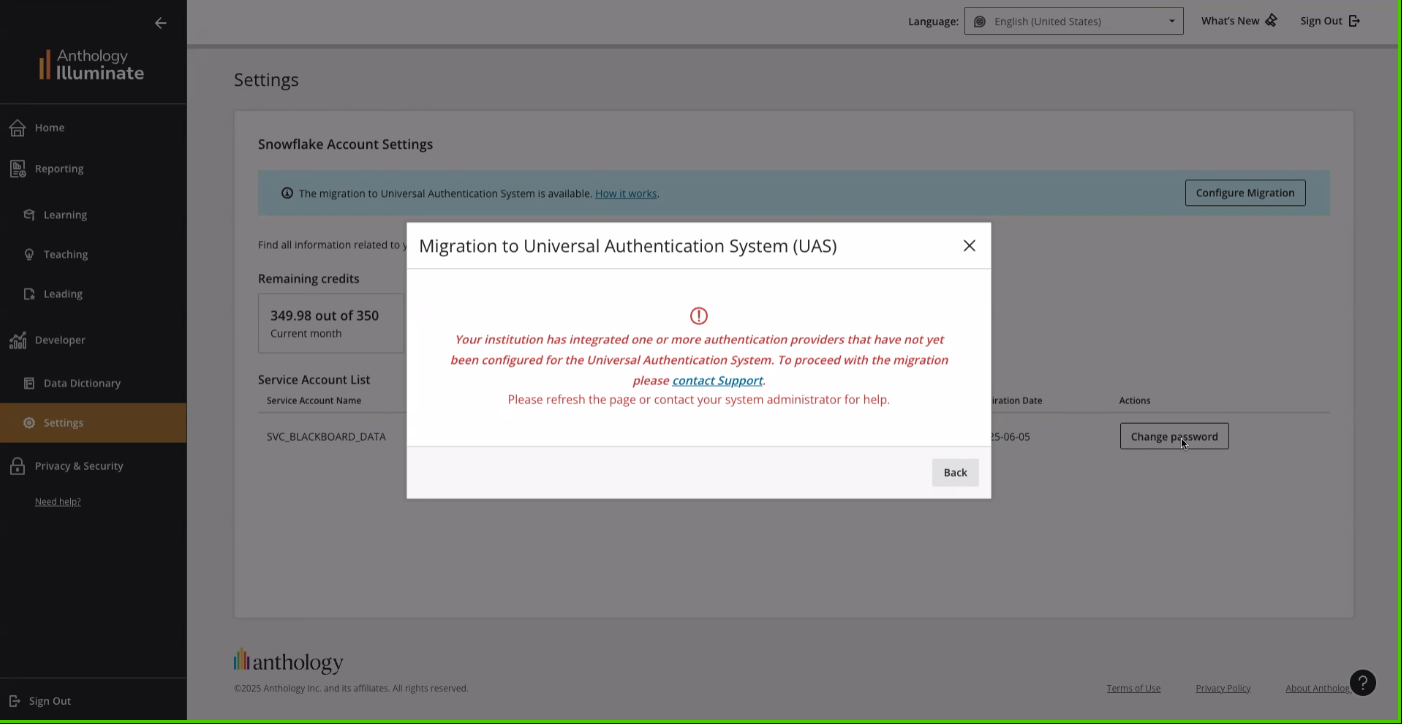
Task: Click the SVC_BLACKBOARD_DATA account name
Action: pos(326,437)
